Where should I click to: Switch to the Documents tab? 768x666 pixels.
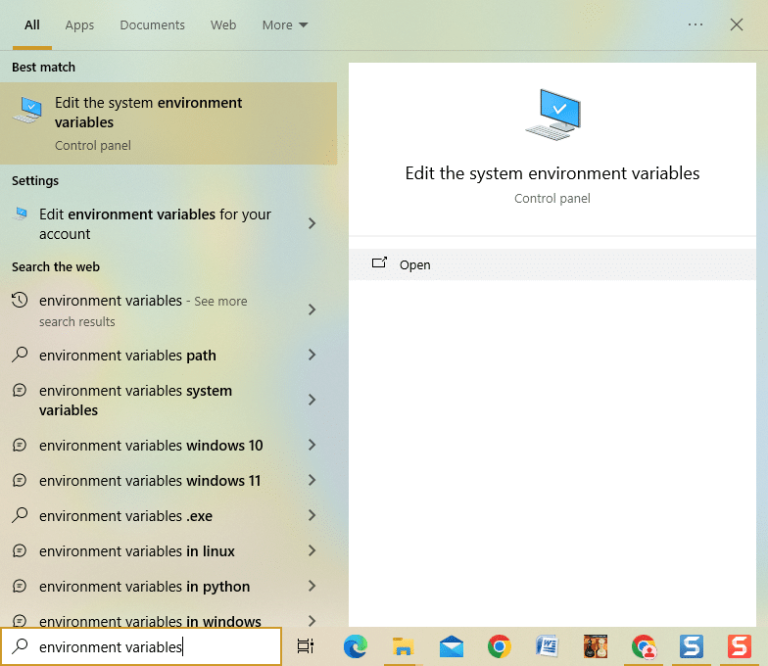(x=152, y=25)
